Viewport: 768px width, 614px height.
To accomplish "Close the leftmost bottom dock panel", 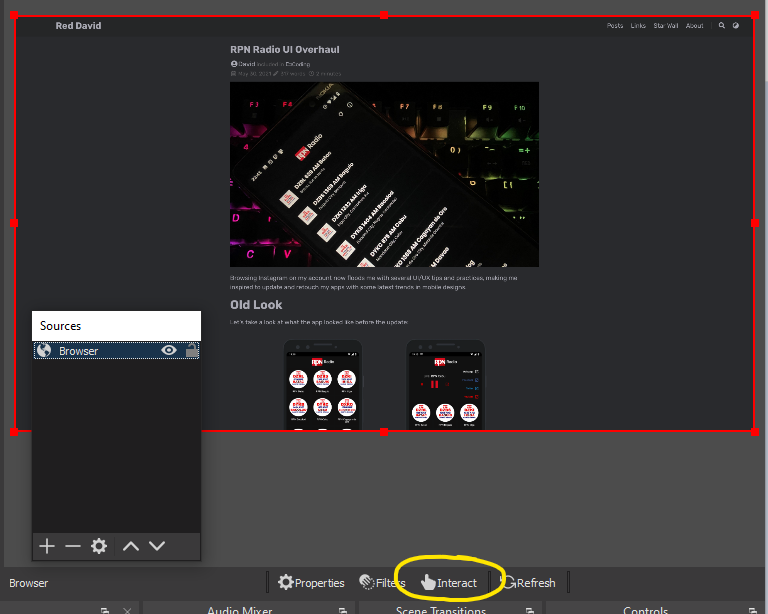I will pos(127,611).
